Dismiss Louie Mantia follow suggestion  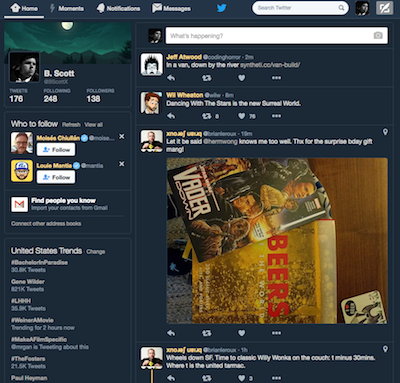tap(122, 164)
